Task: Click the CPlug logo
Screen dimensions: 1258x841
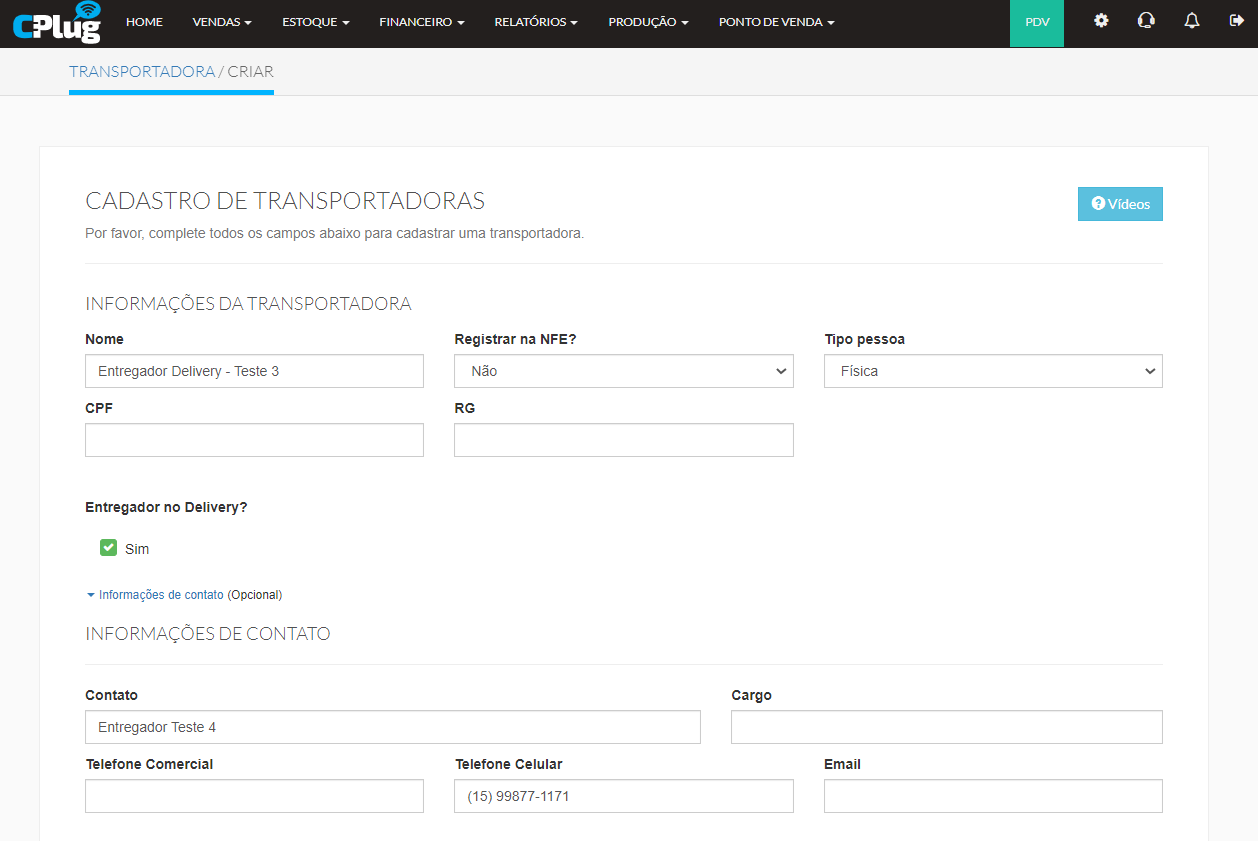Action: coord(57,23)
